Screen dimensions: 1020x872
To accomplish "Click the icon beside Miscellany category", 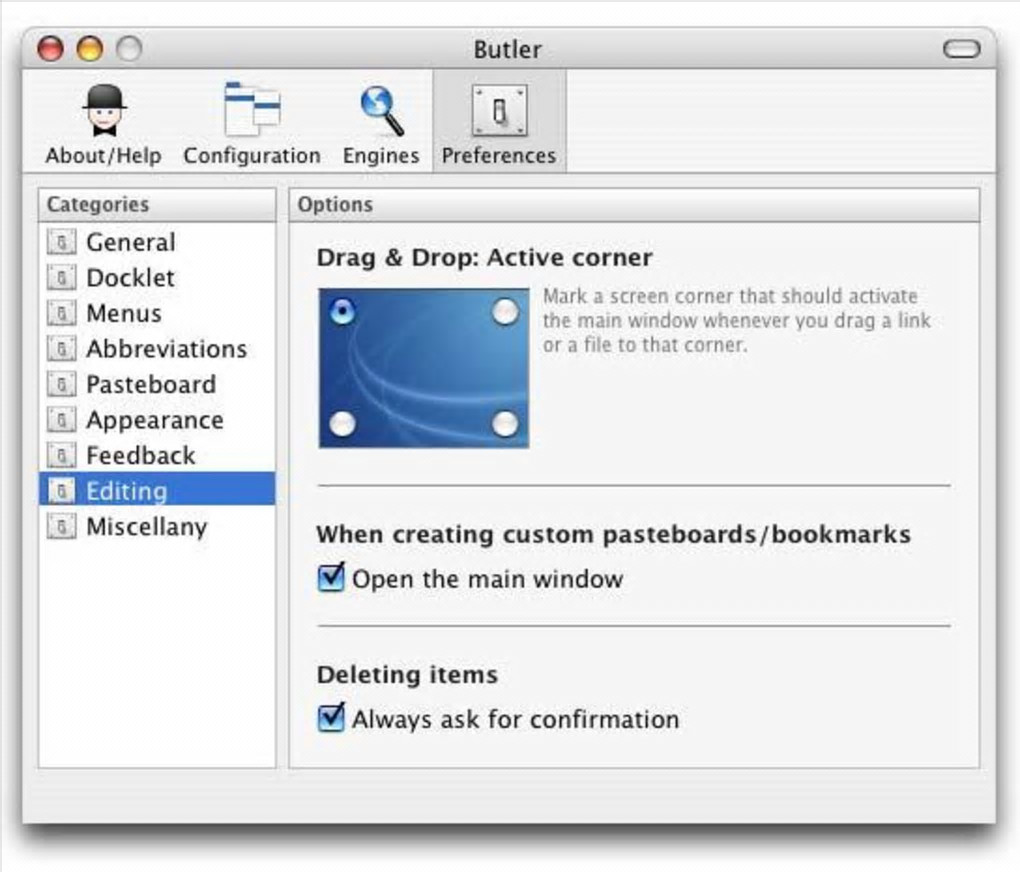I will click(x=62, y=526).
